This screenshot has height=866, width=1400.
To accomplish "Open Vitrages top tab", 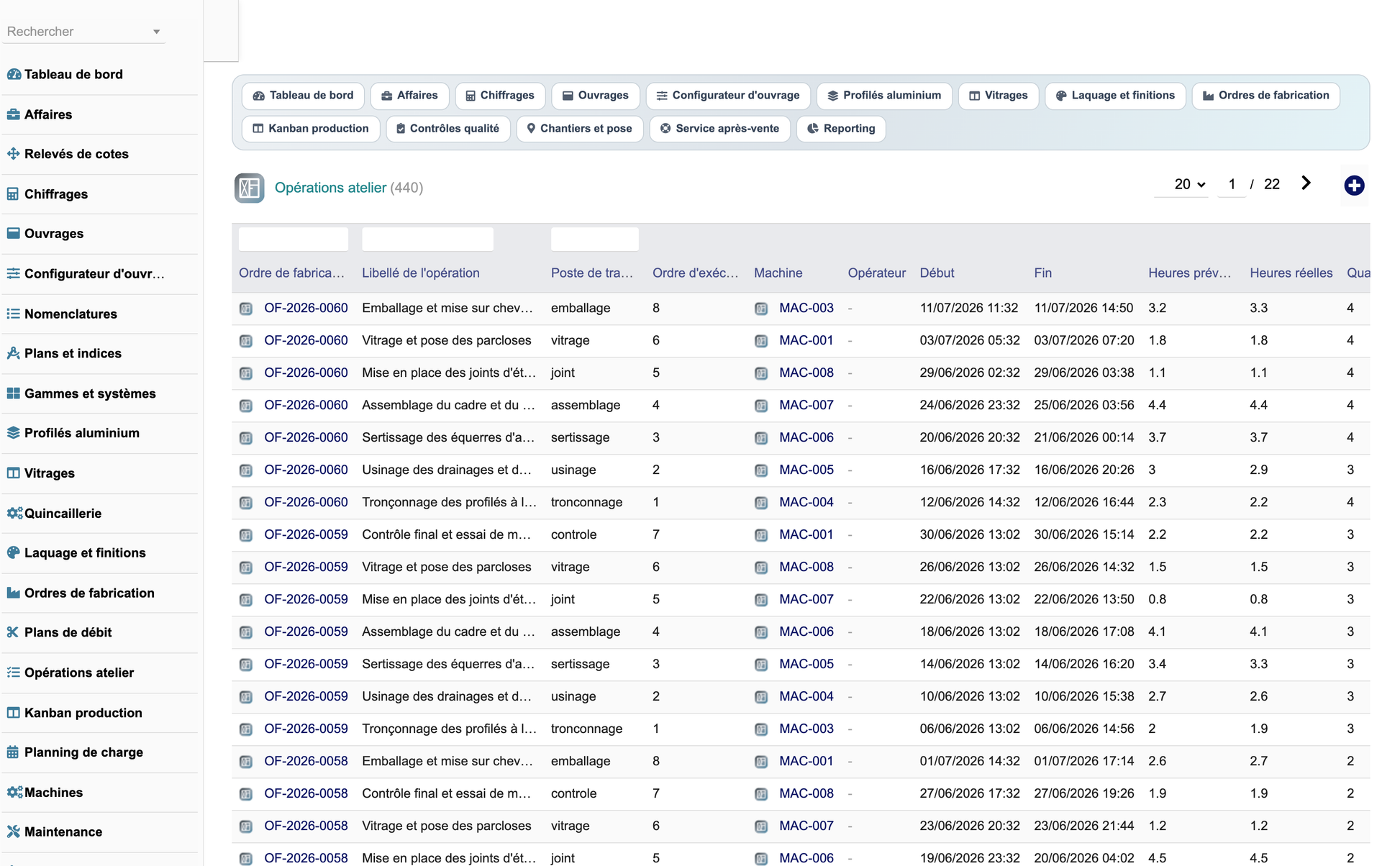I will pyautogui.click(x=999, y=96).
